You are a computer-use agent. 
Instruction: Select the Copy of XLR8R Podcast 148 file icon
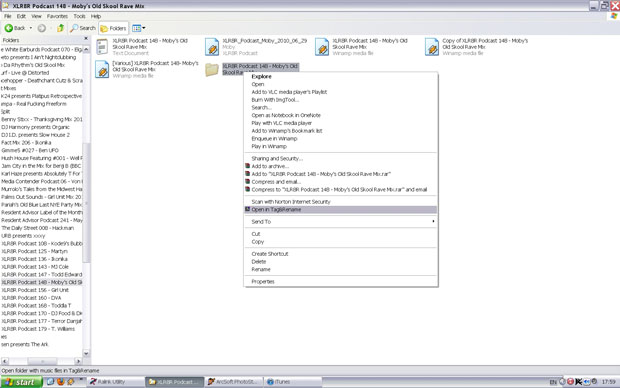[432, 47]
